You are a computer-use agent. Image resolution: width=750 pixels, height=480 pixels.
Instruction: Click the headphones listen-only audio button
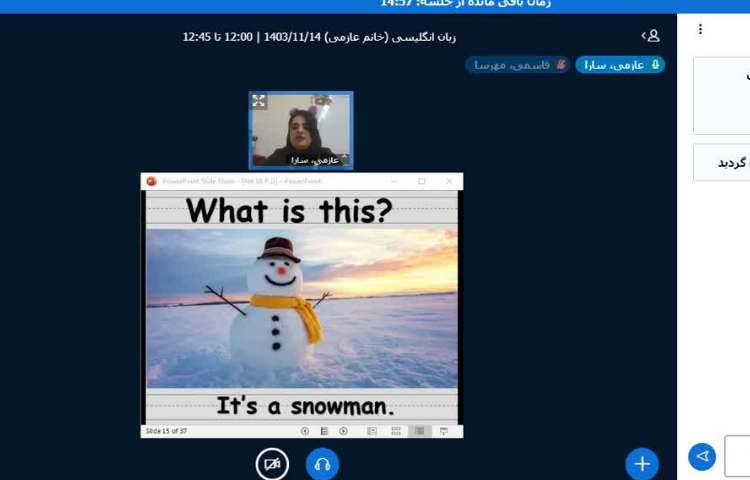click(x=322, y=464)
